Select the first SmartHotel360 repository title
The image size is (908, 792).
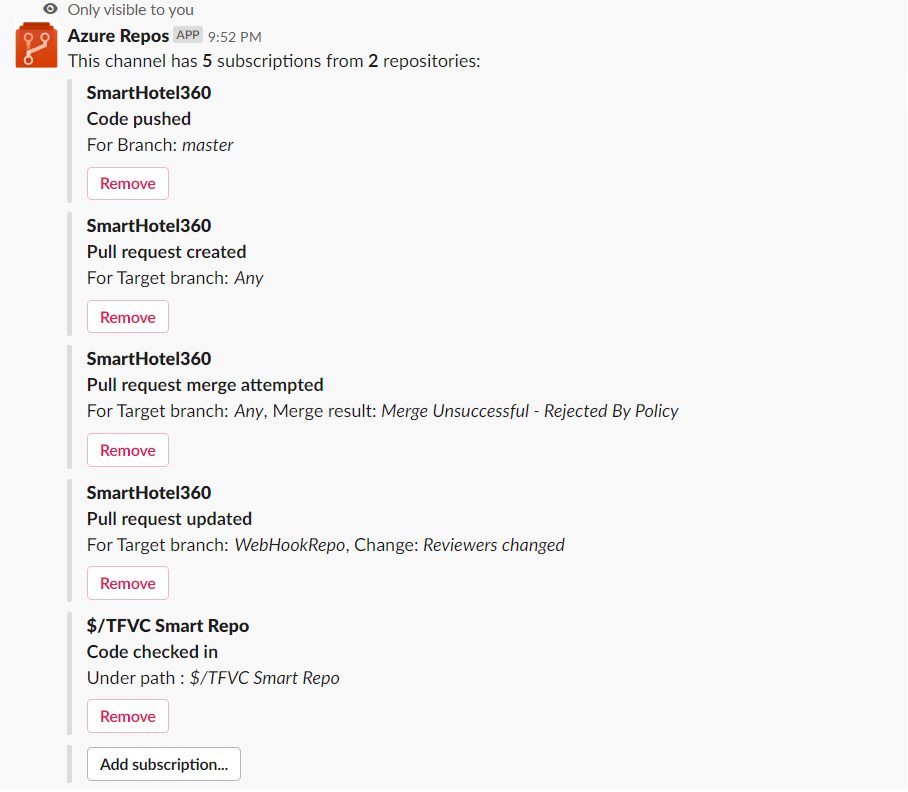tap(148, 92)
